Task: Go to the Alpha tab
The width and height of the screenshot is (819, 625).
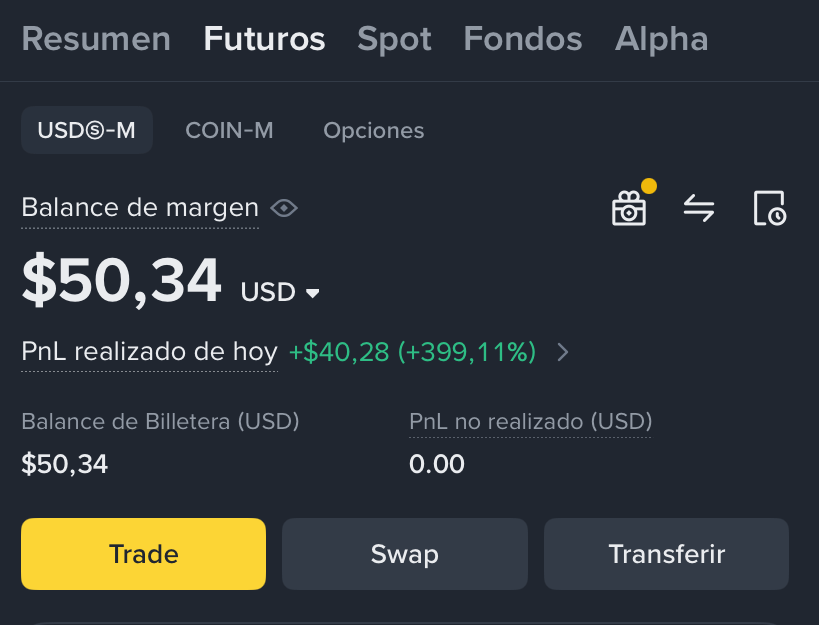Action: 661,39
